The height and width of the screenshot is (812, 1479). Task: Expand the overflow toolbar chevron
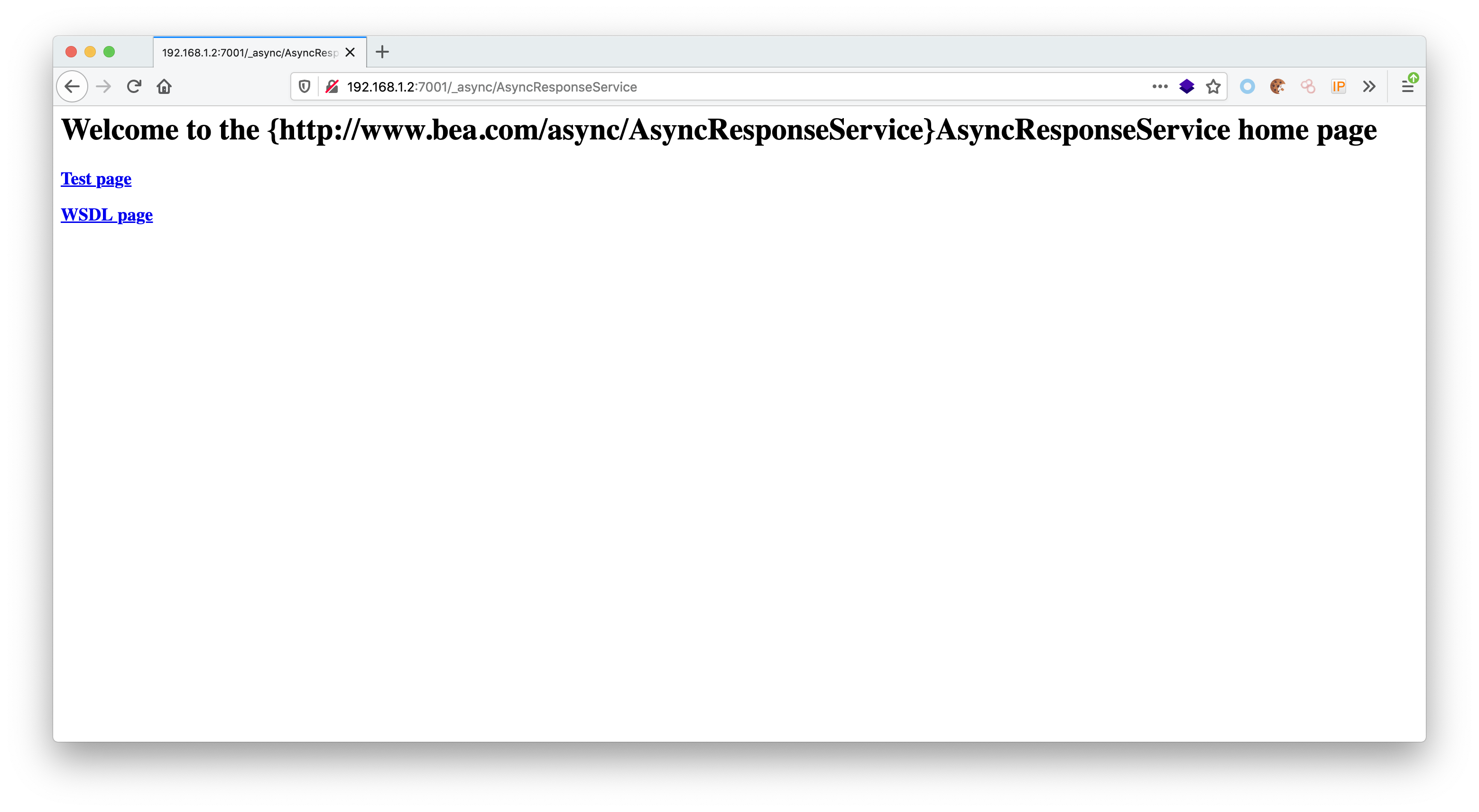click(1369, 87)
